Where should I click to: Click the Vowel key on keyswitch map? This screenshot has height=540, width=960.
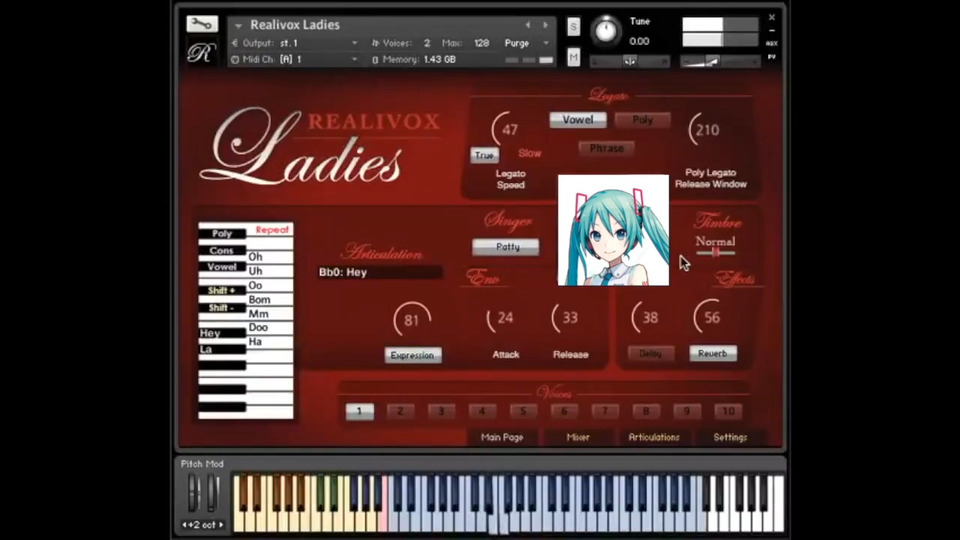click(x=222, y=267)
